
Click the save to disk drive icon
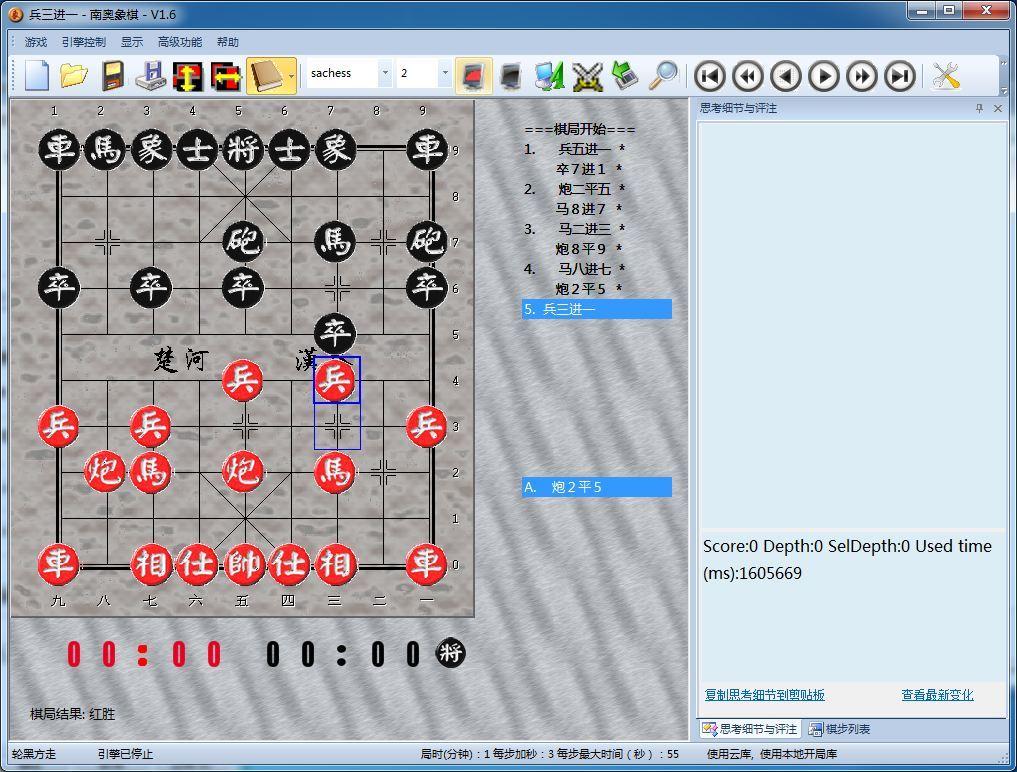[150, 76]
